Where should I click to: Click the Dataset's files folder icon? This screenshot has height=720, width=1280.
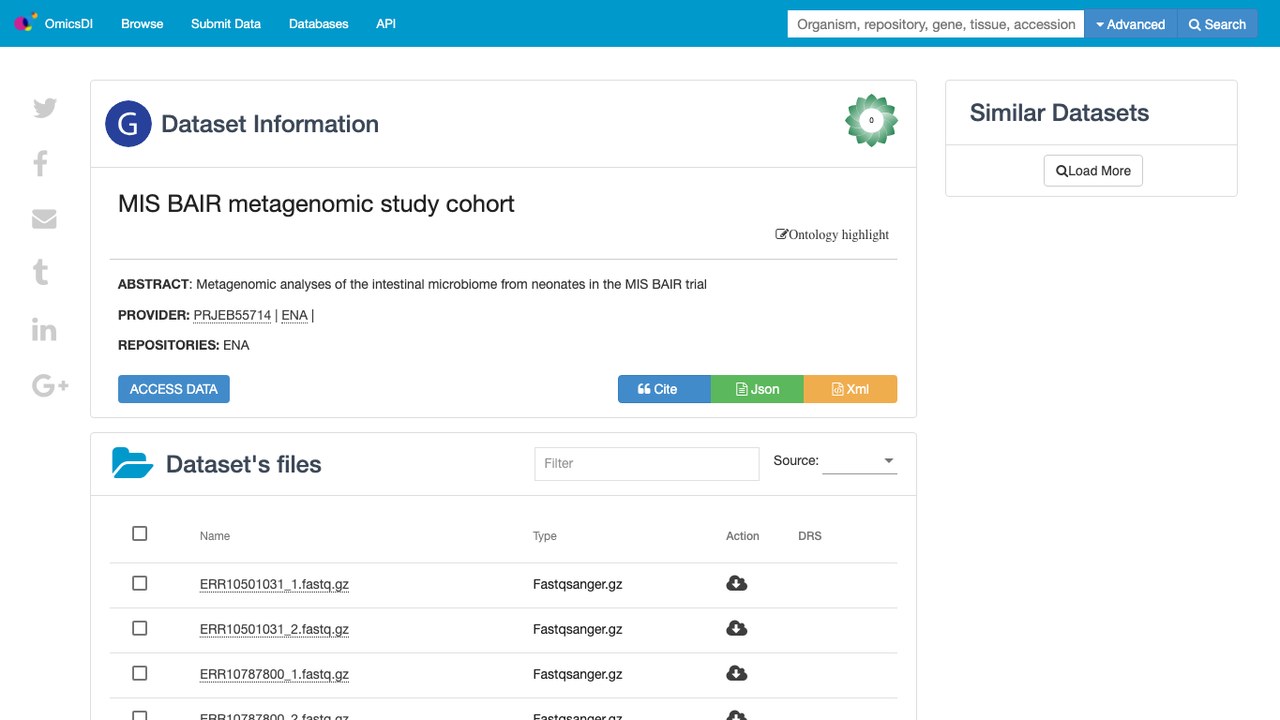pyautogui.click(x=132, y=463)
